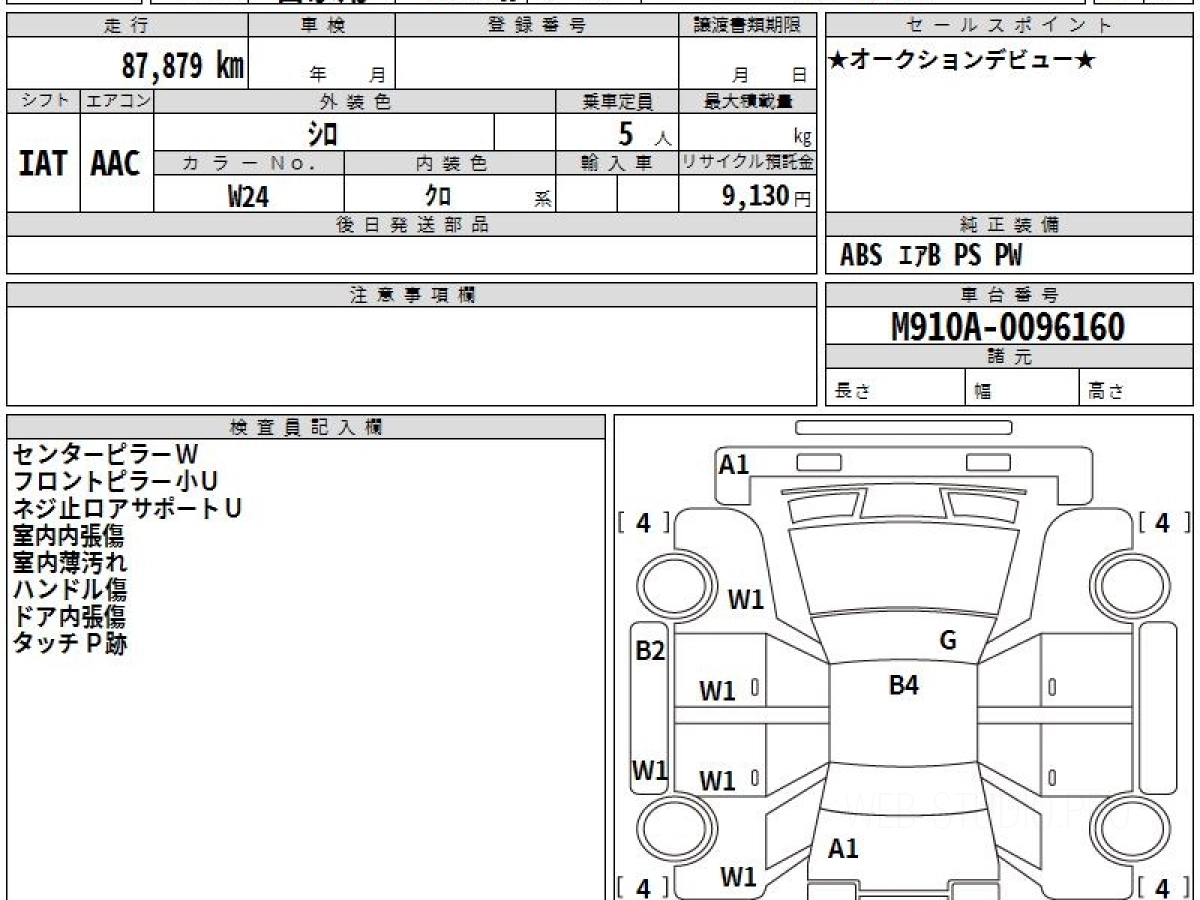Select the note タッチP跡
1200x900 pixels.
(x=70, y=644)
